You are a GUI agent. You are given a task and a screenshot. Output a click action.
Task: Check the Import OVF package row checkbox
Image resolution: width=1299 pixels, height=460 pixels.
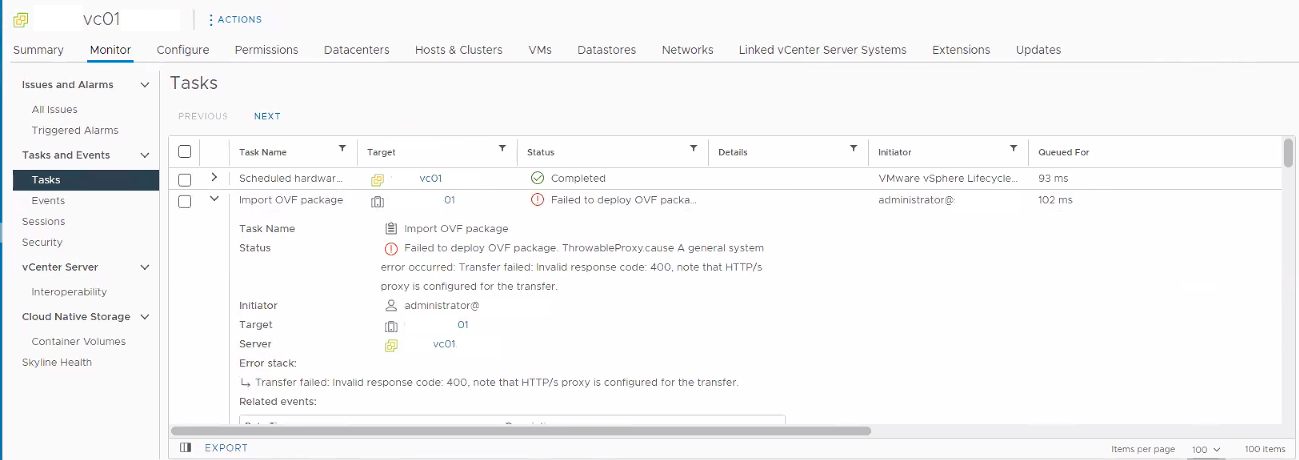tap(184, 201)
